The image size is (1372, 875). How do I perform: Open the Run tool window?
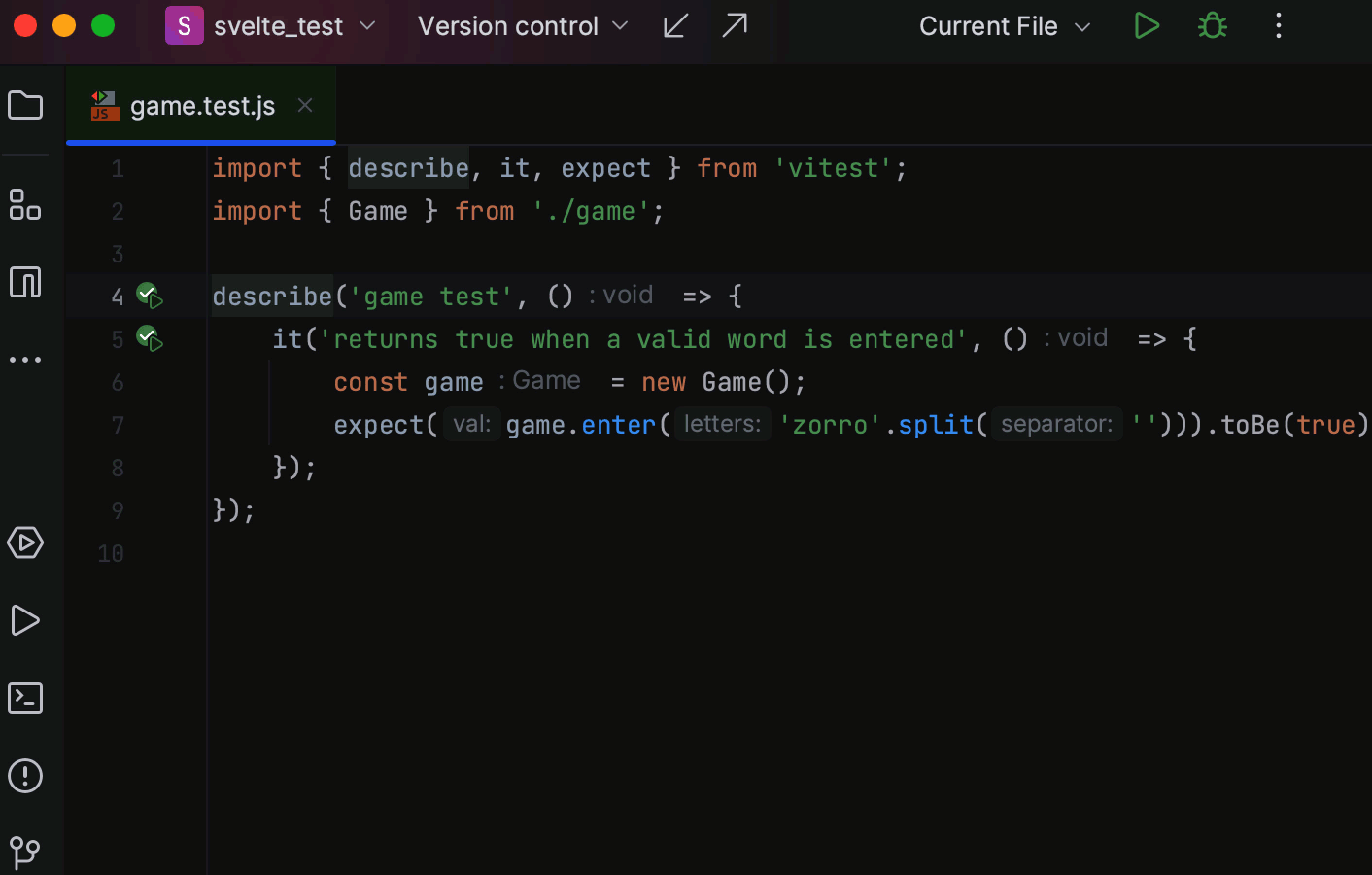(25, 620)
